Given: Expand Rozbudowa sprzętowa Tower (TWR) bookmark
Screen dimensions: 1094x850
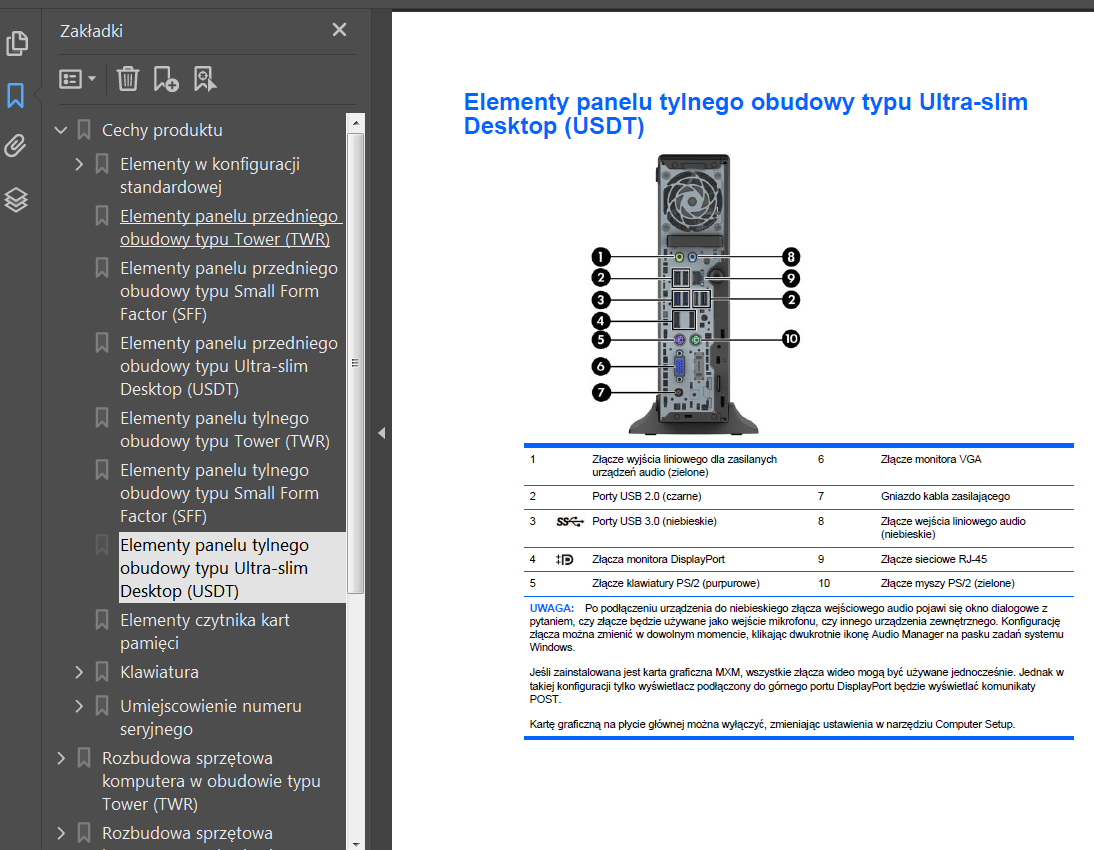Looking at the screenshot, I should click(x=61, y=758).
